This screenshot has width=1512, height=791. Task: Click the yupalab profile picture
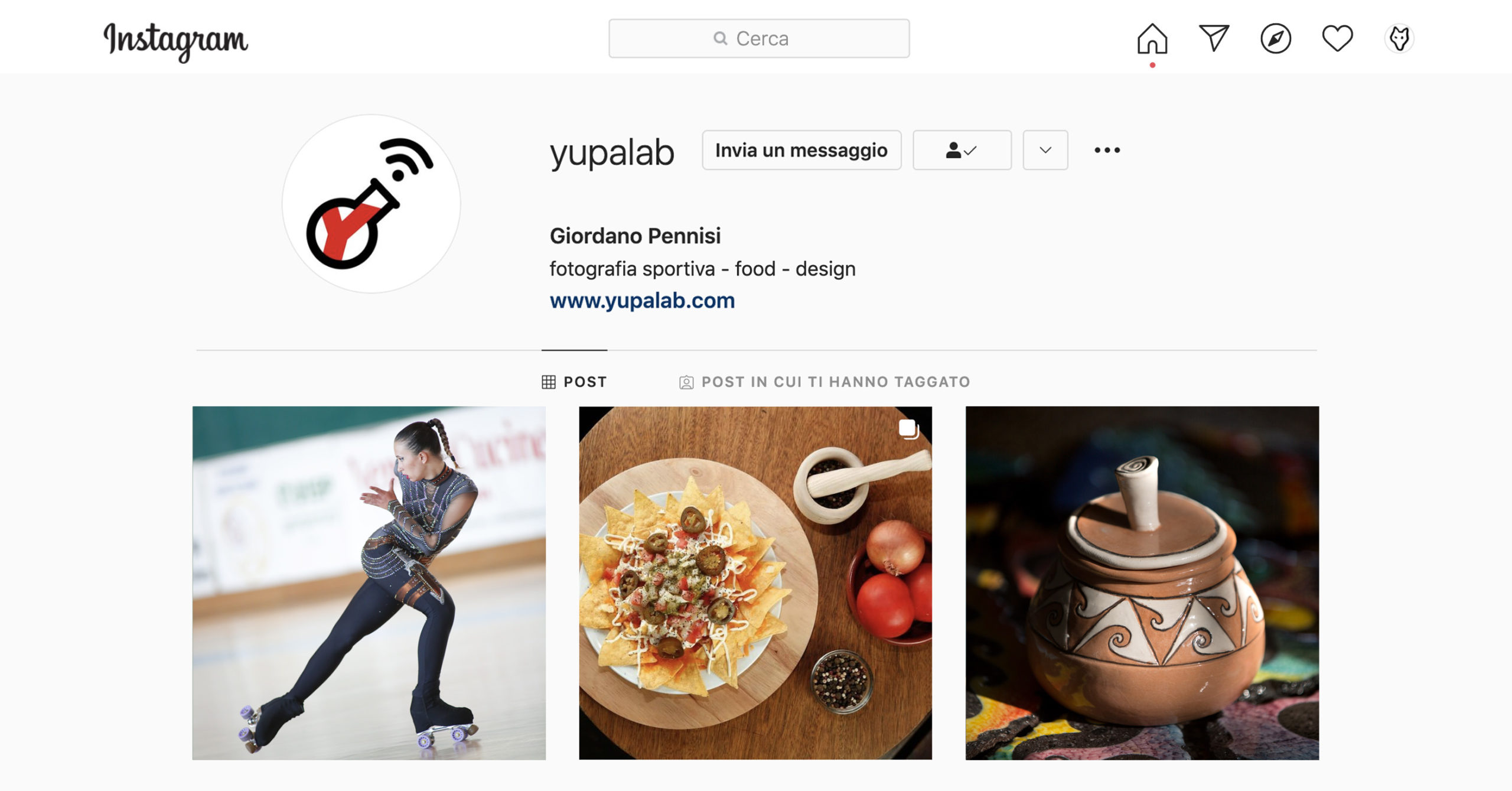(372, 204)
